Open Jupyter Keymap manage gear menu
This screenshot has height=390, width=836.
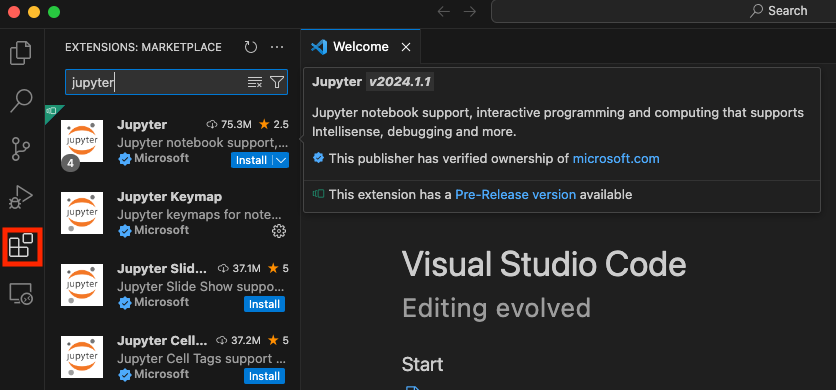click(279, 231)
